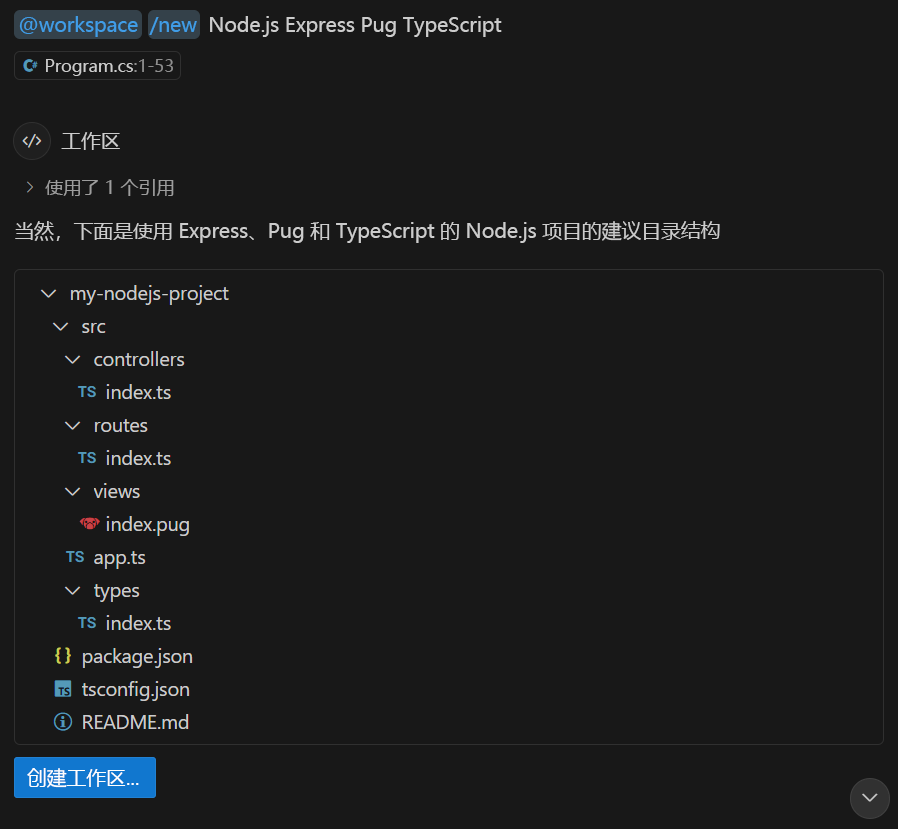Select the my-nodejs-project folder name
This screenshot has height=829, width=898.
[149, 294]
